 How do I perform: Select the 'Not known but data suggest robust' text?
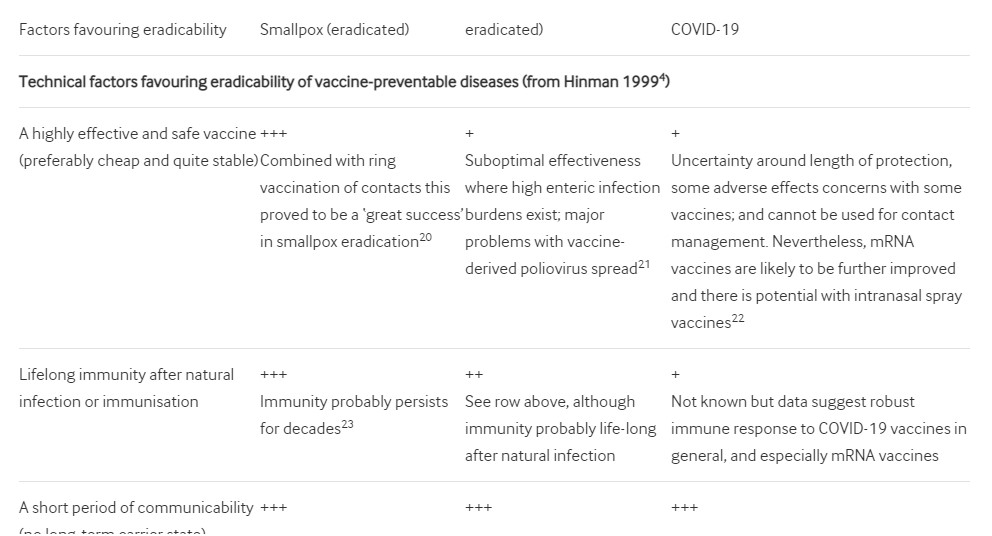click(792, 401)
